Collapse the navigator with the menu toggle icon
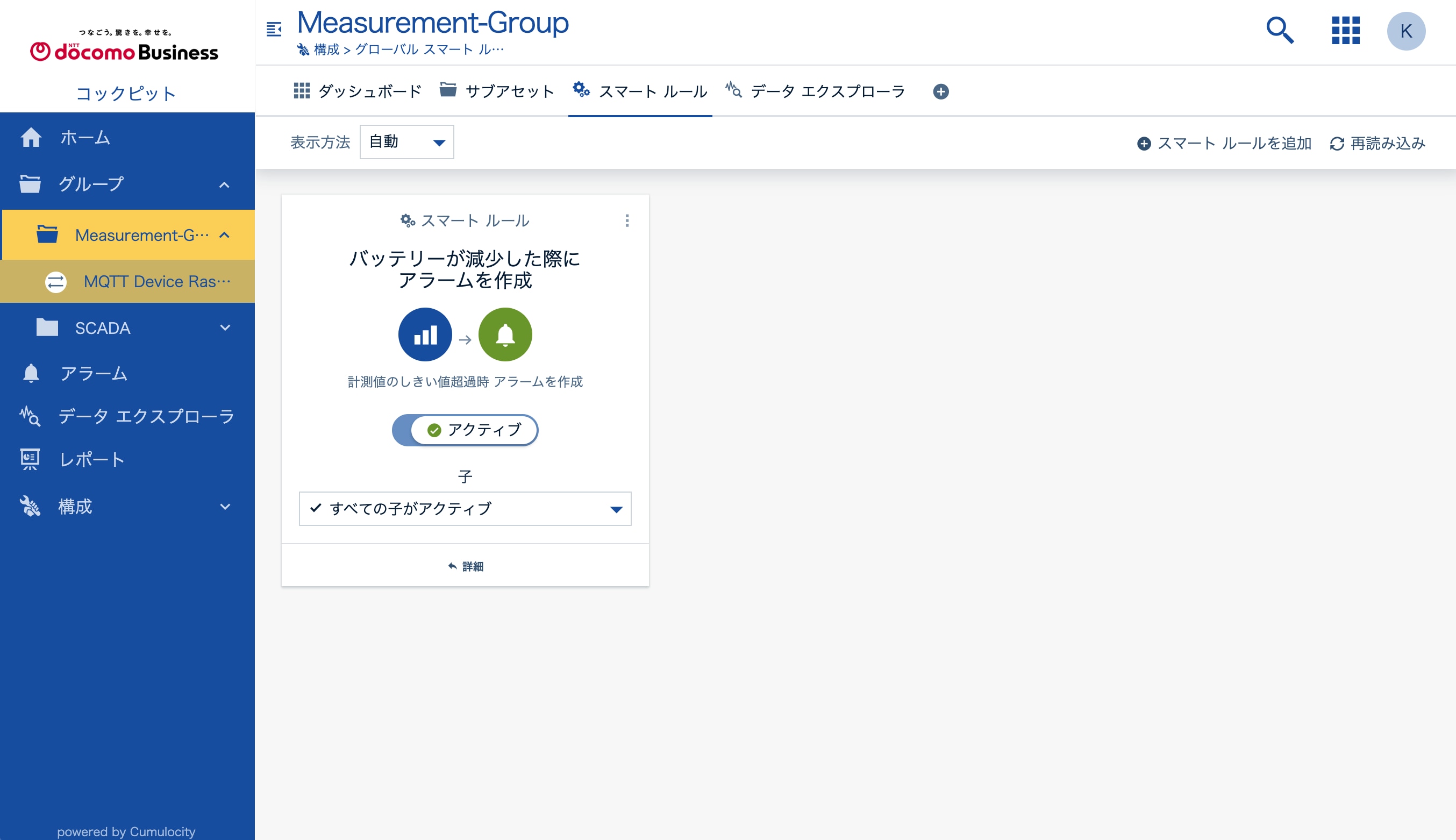Image resolution: width=1456 pixels, height=840 pixels. coord(274,29)
